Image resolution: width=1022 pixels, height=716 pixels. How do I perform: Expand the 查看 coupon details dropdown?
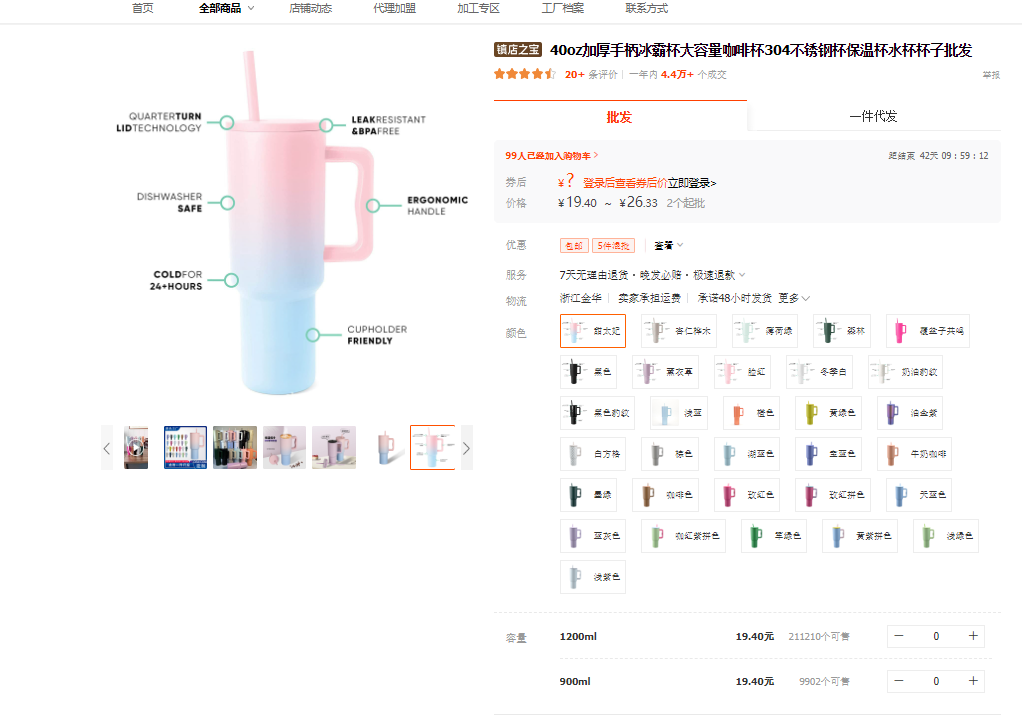tap(668, 245)
